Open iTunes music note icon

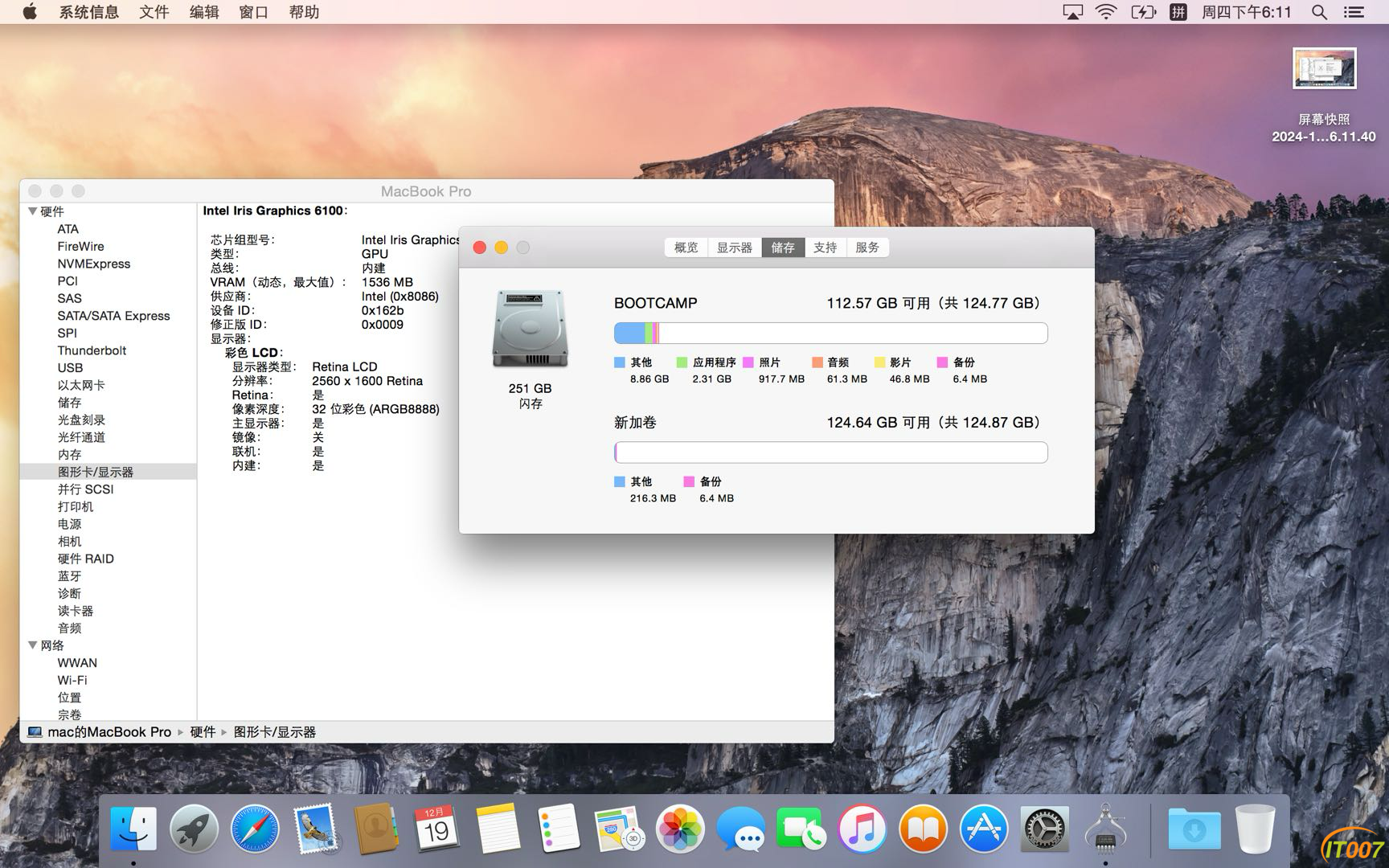(862, 829)
